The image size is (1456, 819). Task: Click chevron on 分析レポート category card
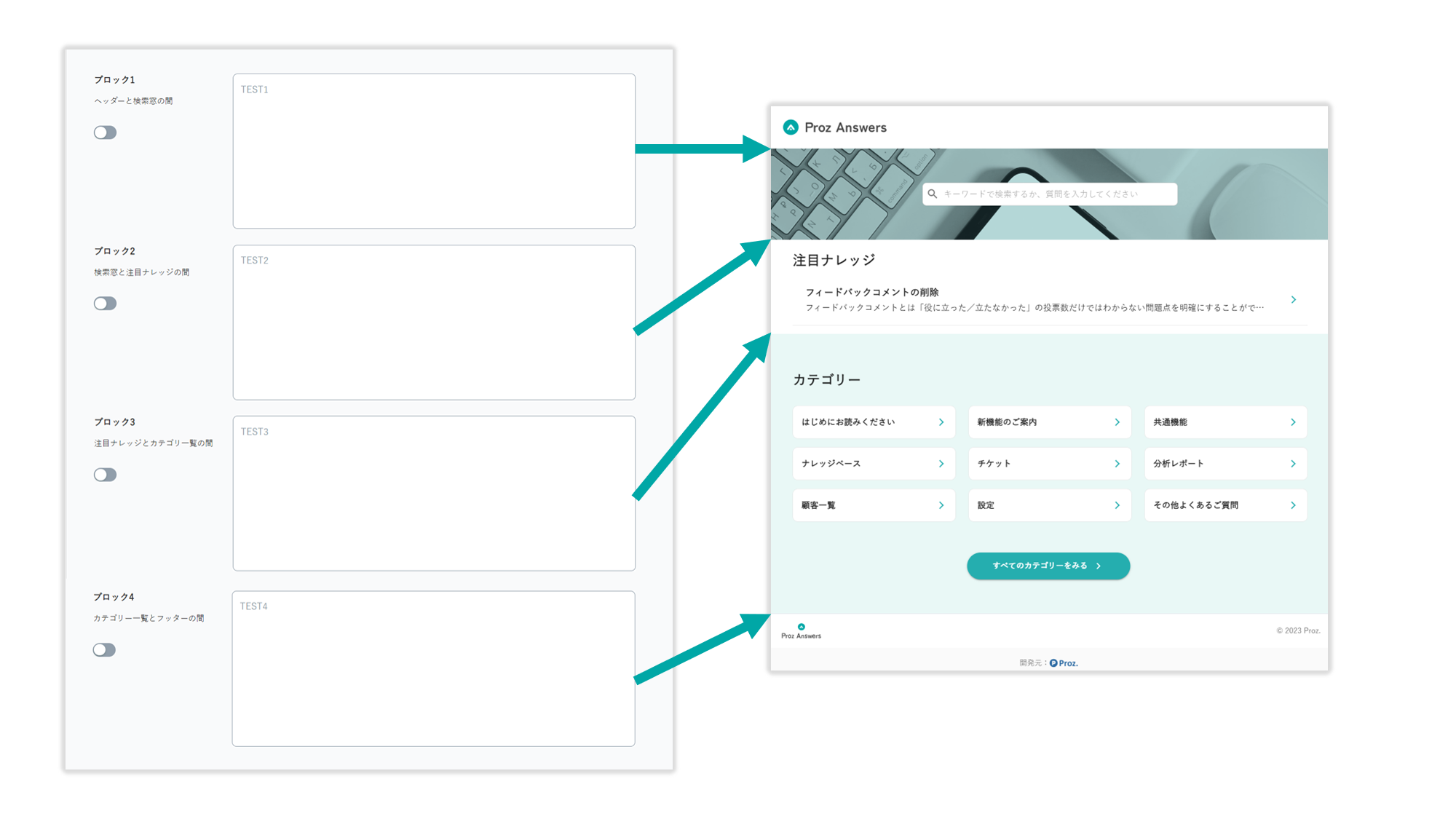pyautogui.click(x=1294, y=464)
